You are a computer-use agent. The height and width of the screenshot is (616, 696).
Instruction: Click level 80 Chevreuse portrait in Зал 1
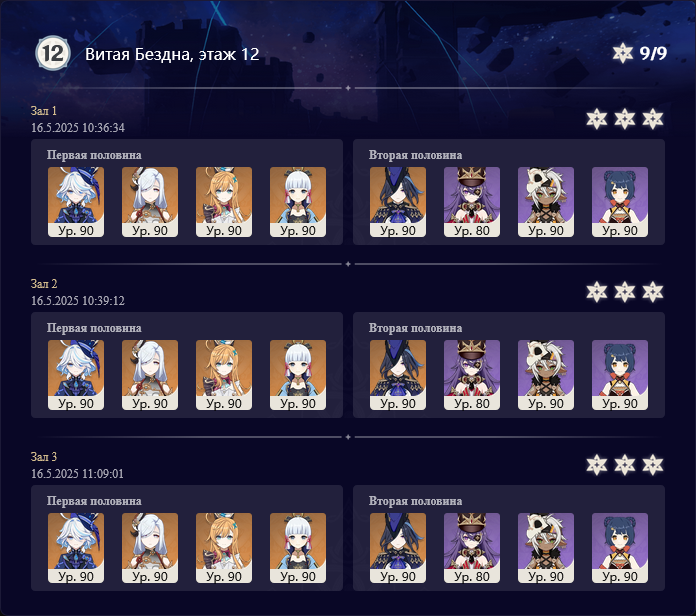(x=472, y=202)
